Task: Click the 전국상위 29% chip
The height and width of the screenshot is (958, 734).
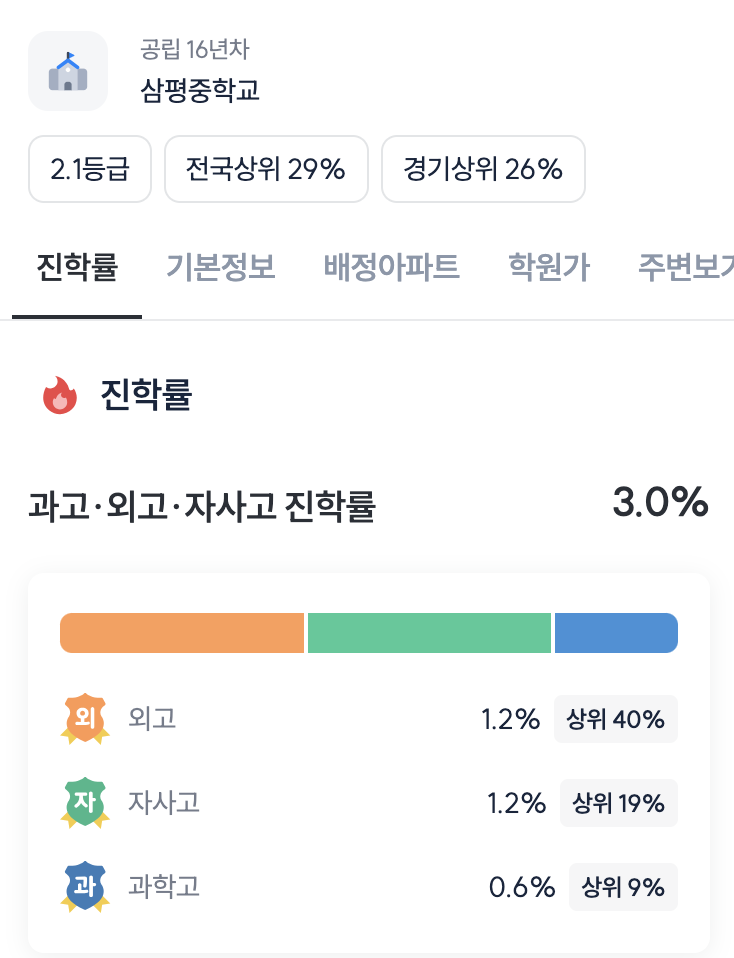Action: tap(266, 169)
